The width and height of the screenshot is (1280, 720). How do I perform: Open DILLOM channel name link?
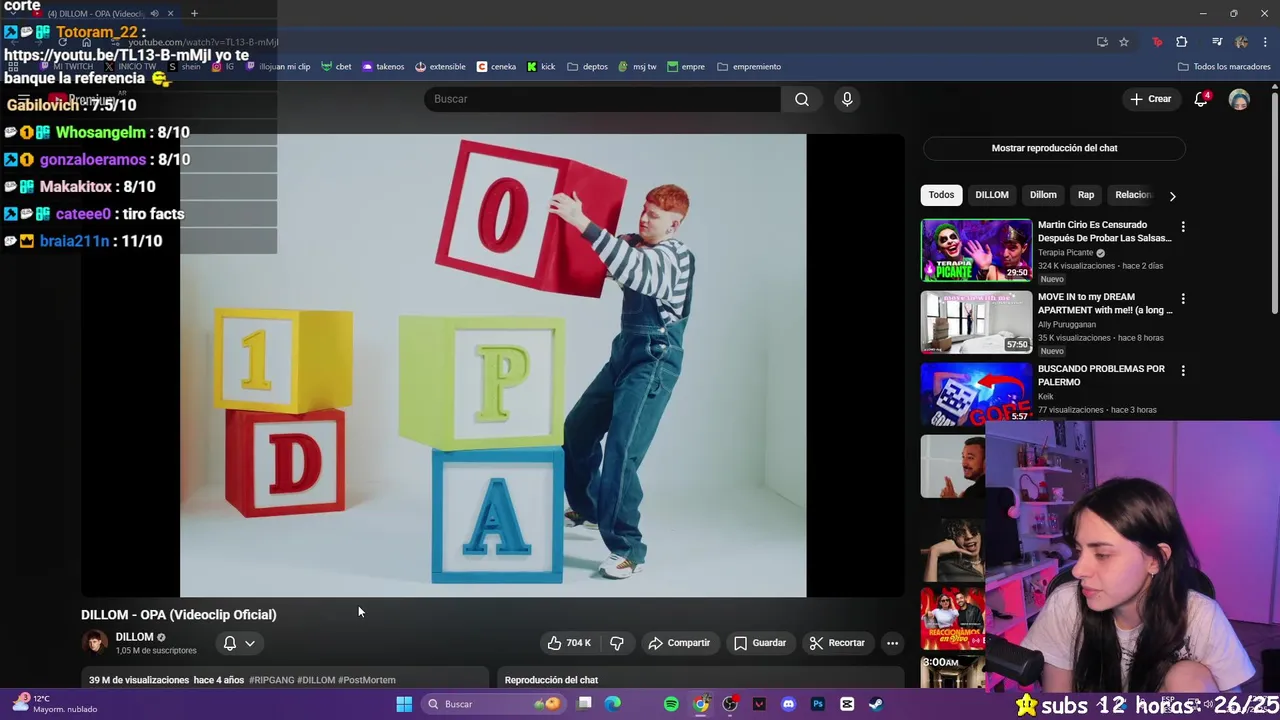134,637
